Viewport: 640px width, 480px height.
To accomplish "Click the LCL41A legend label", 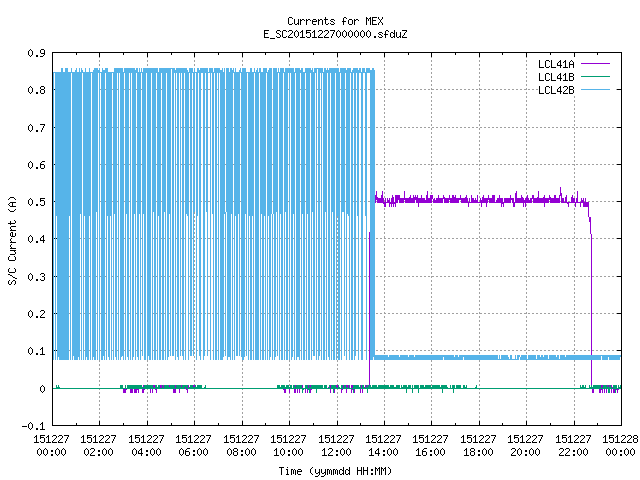I will click(x=556, y=64).
